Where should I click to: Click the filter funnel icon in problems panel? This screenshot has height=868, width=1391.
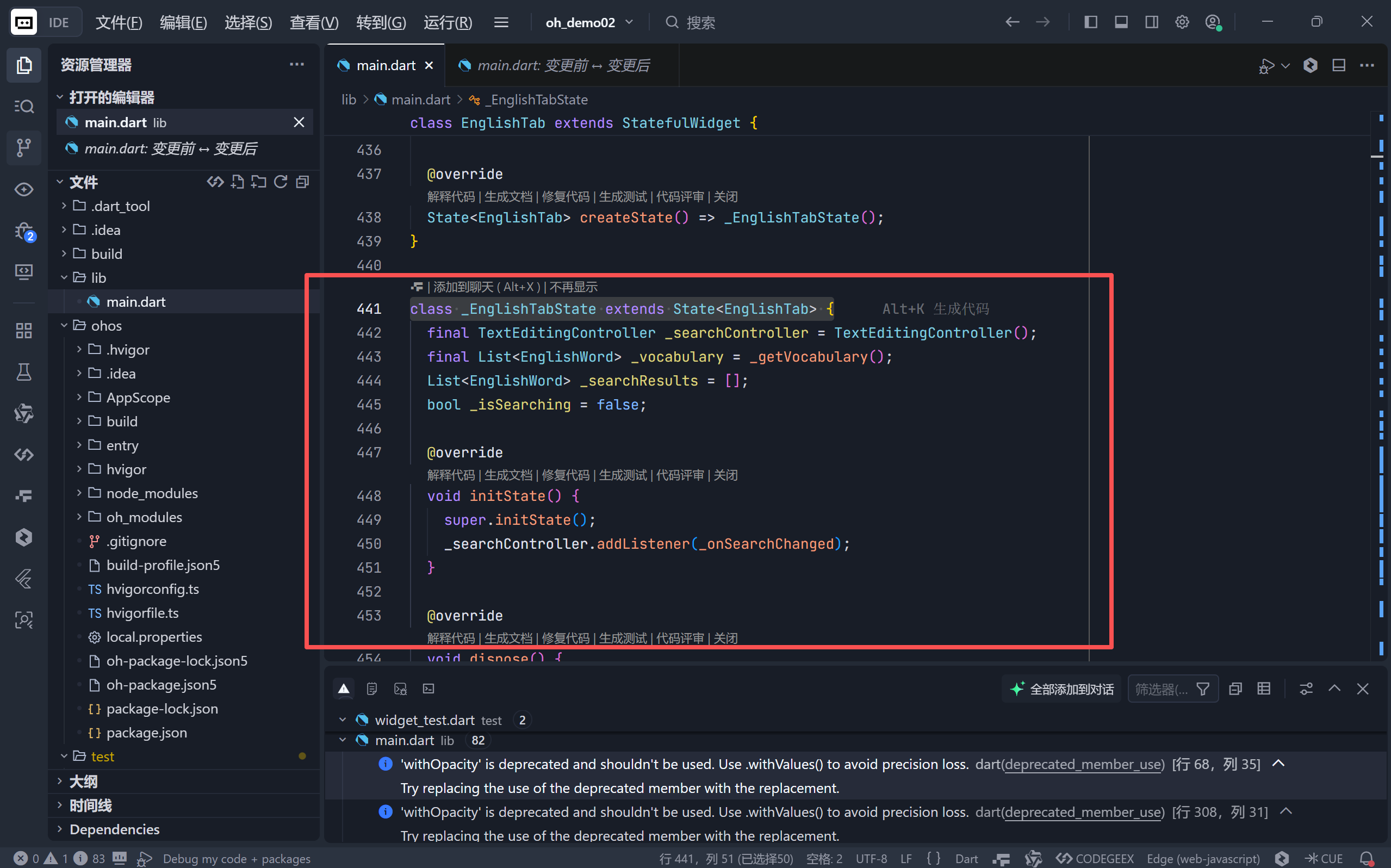click(1203, 689)
